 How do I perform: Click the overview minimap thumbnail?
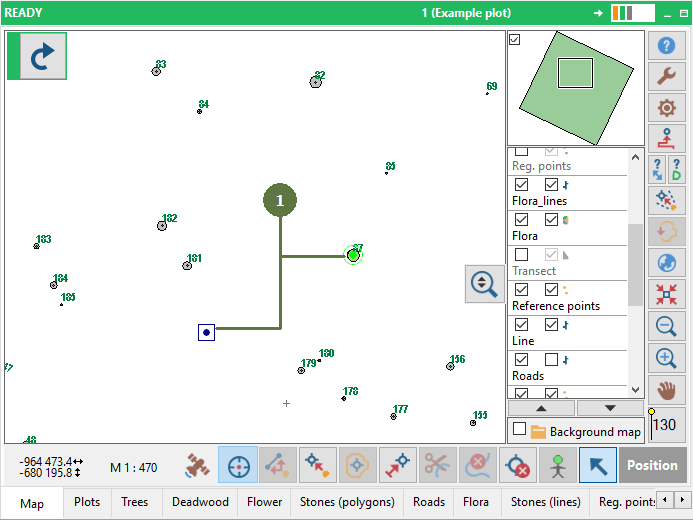click(x=576, y=88)
